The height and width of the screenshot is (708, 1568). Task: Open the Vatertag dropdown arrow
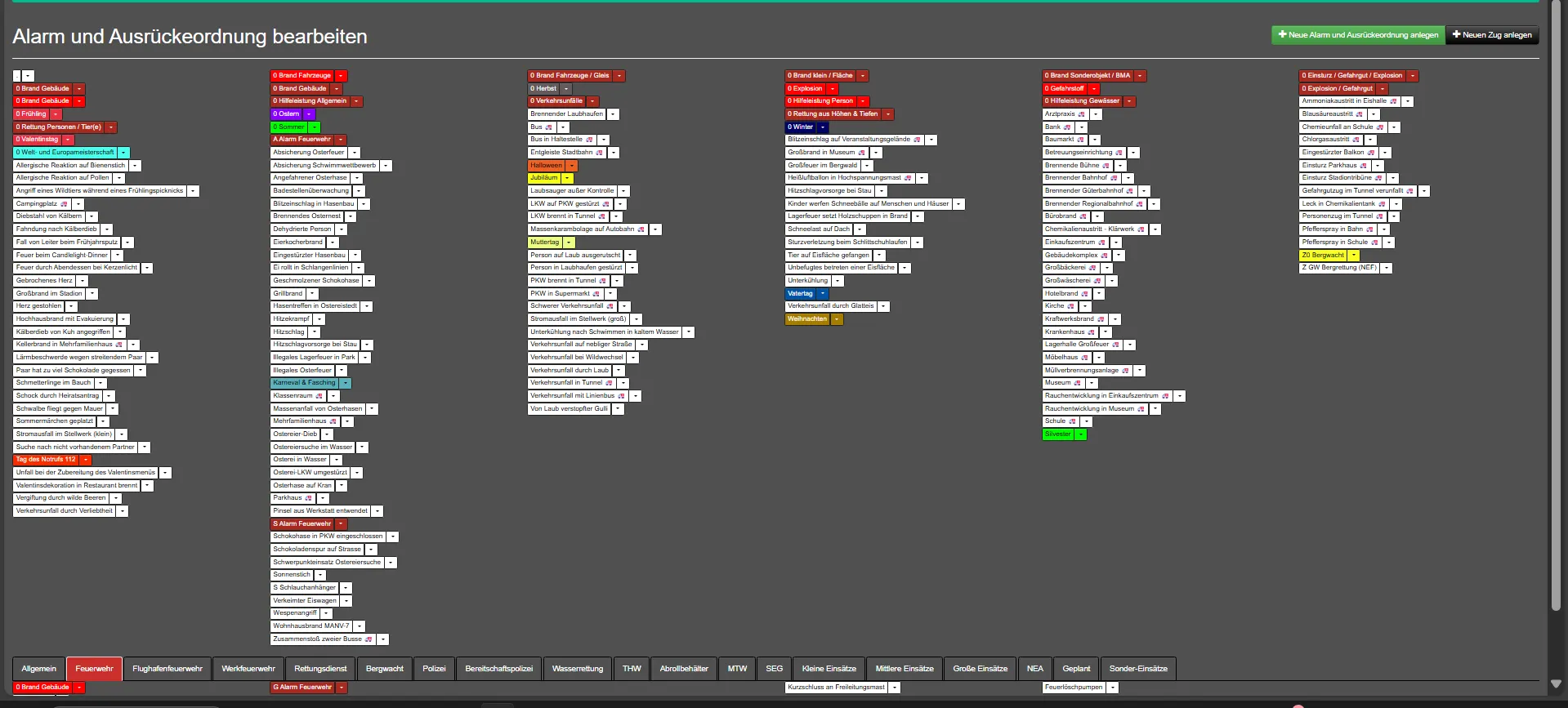coord(823,294)
